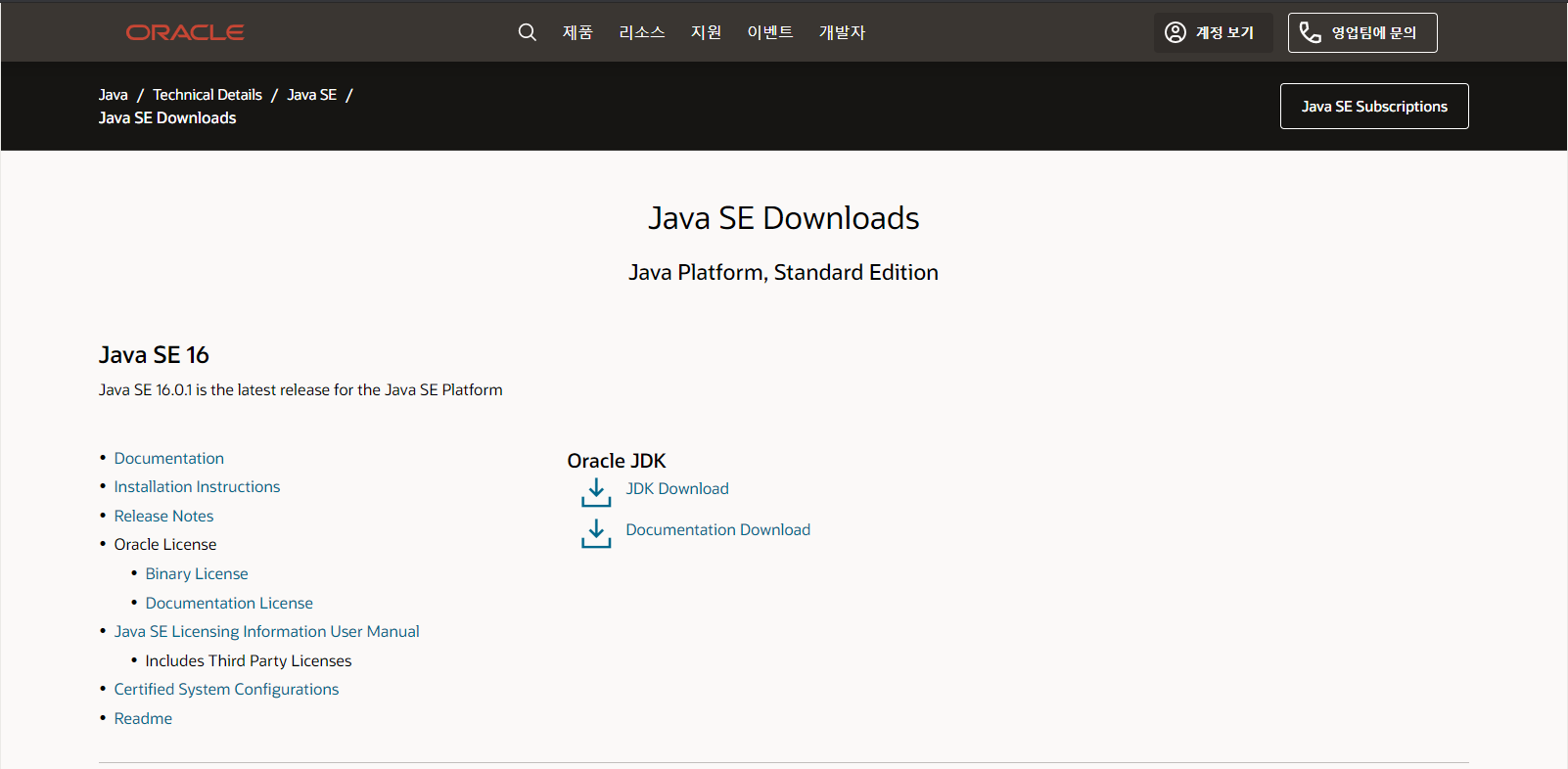This screenshot has width=1568, height=769.
Task: Click the Java SE 16 heading
Action: [154, 354]
